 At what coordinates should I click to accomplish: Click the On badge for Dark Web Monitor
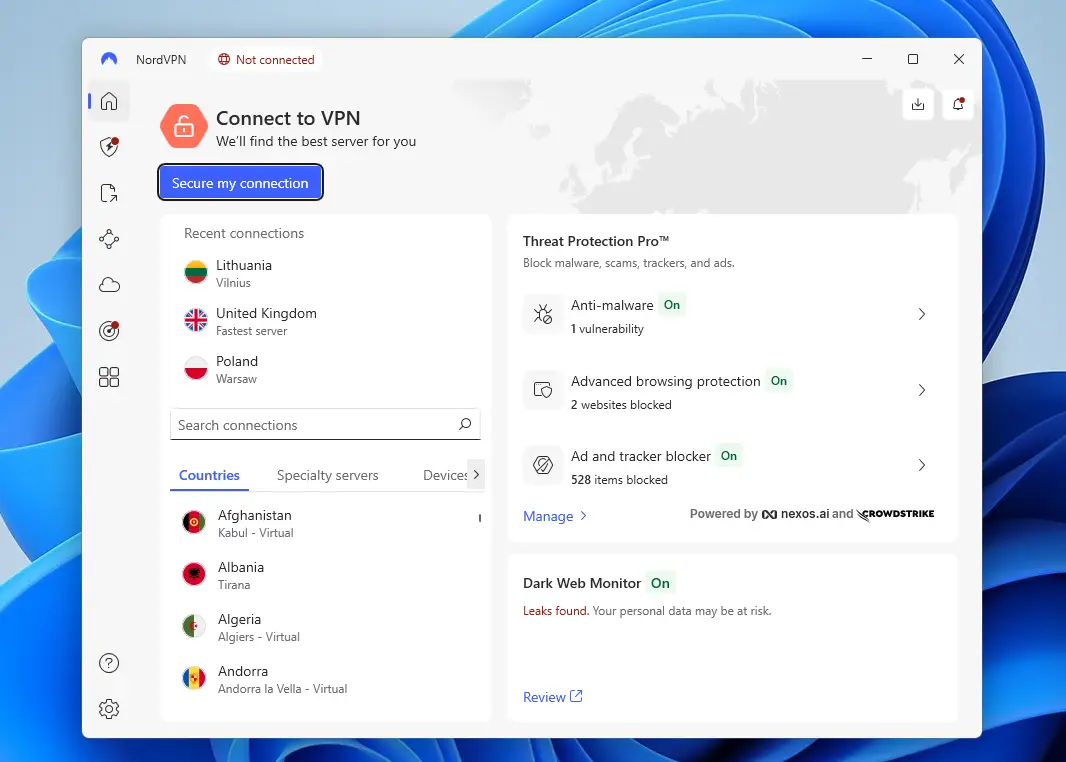[x=660, y=583]
